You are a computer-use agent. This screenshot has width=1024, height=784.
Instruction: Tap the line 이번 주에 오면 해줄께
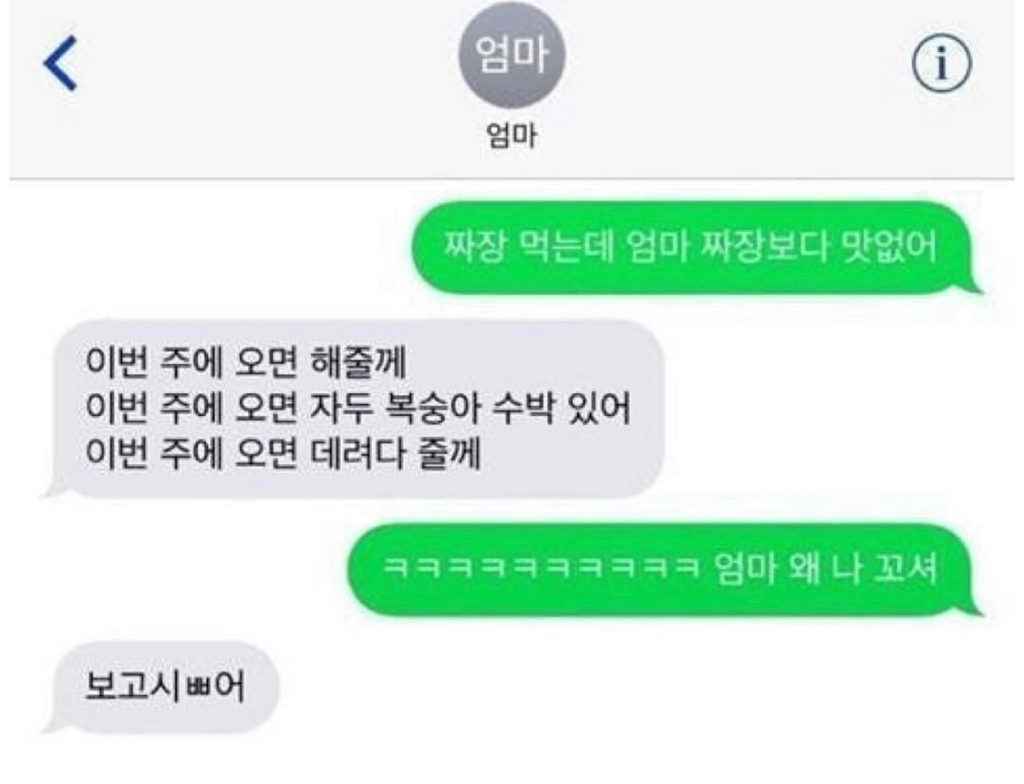[x=246, y=361]
